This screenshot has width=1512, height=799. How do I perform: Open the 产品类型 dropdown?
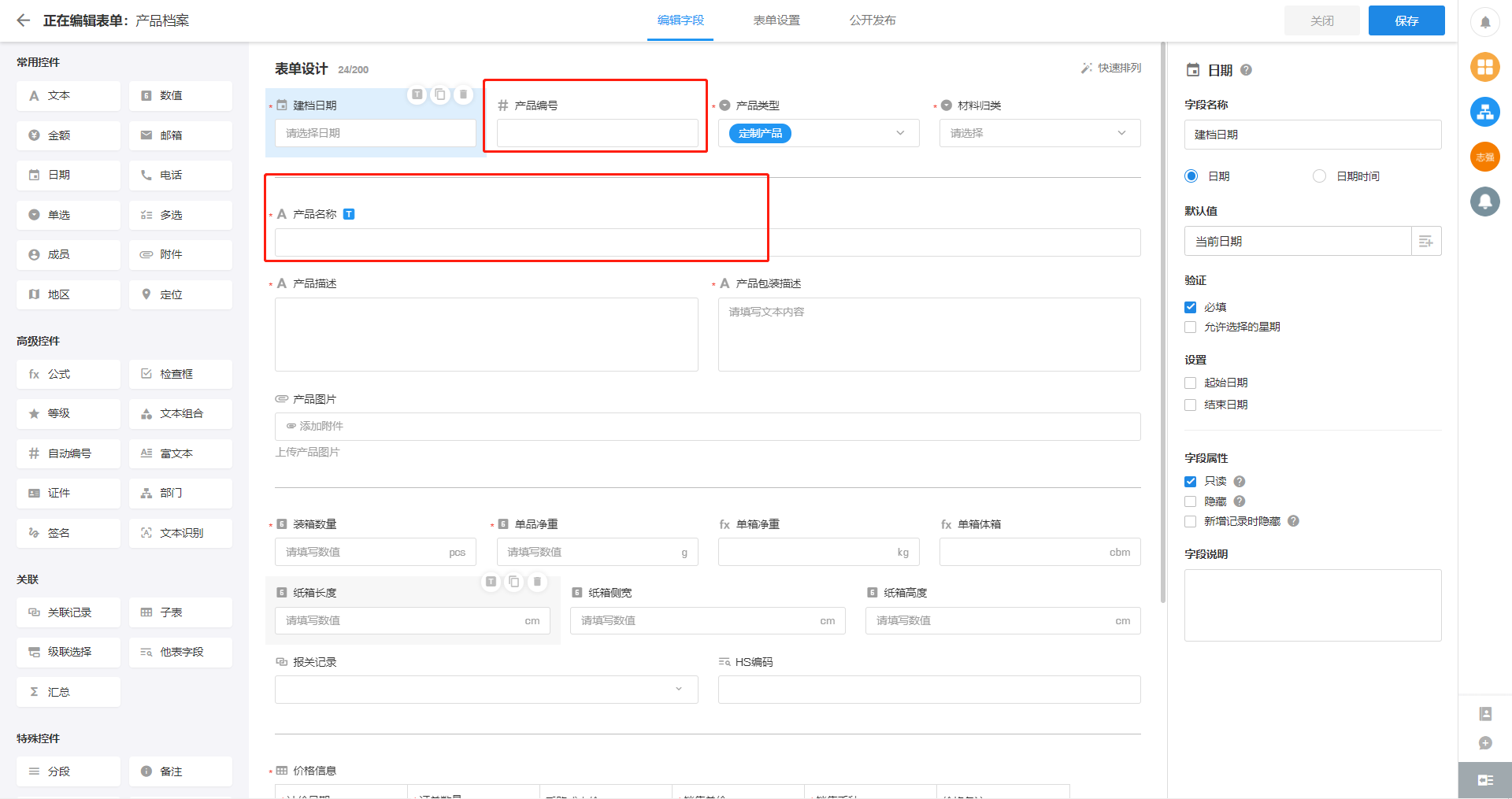[x=819, y=134]
